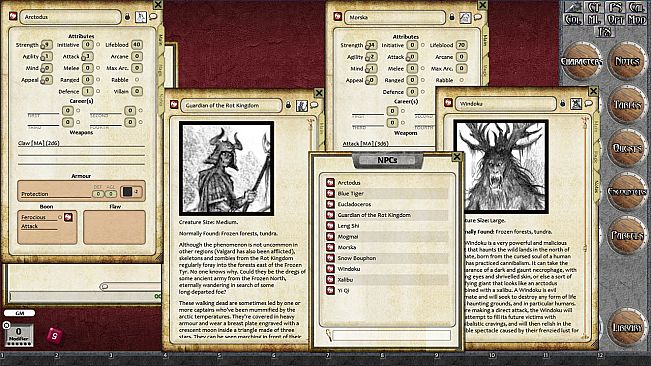Click link icon beside Leng Shi in NPCs list
Image resolution: width=651 pixels, height=366 pixels.
[x=330, y=226]
